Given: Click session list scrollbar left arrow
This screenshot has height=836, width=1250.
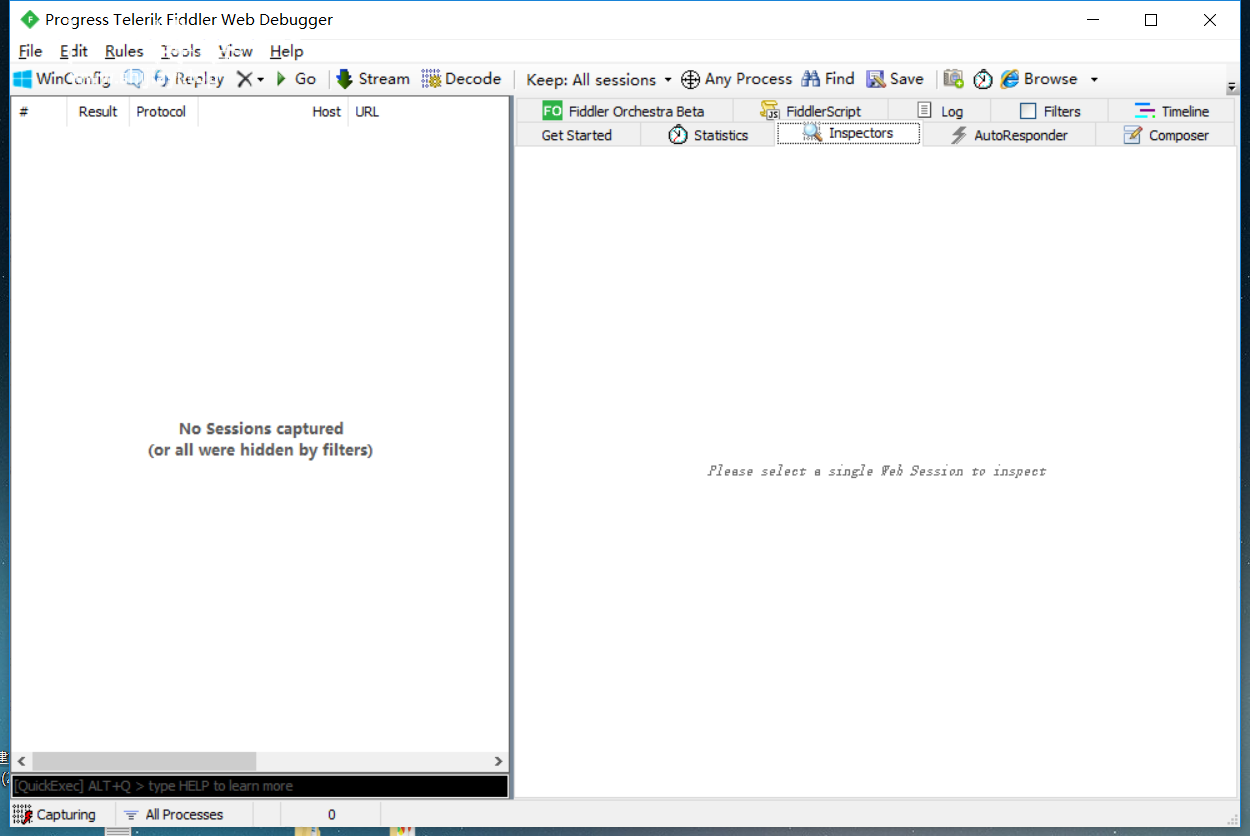Looking at the screenshot, I should point(22,761).
